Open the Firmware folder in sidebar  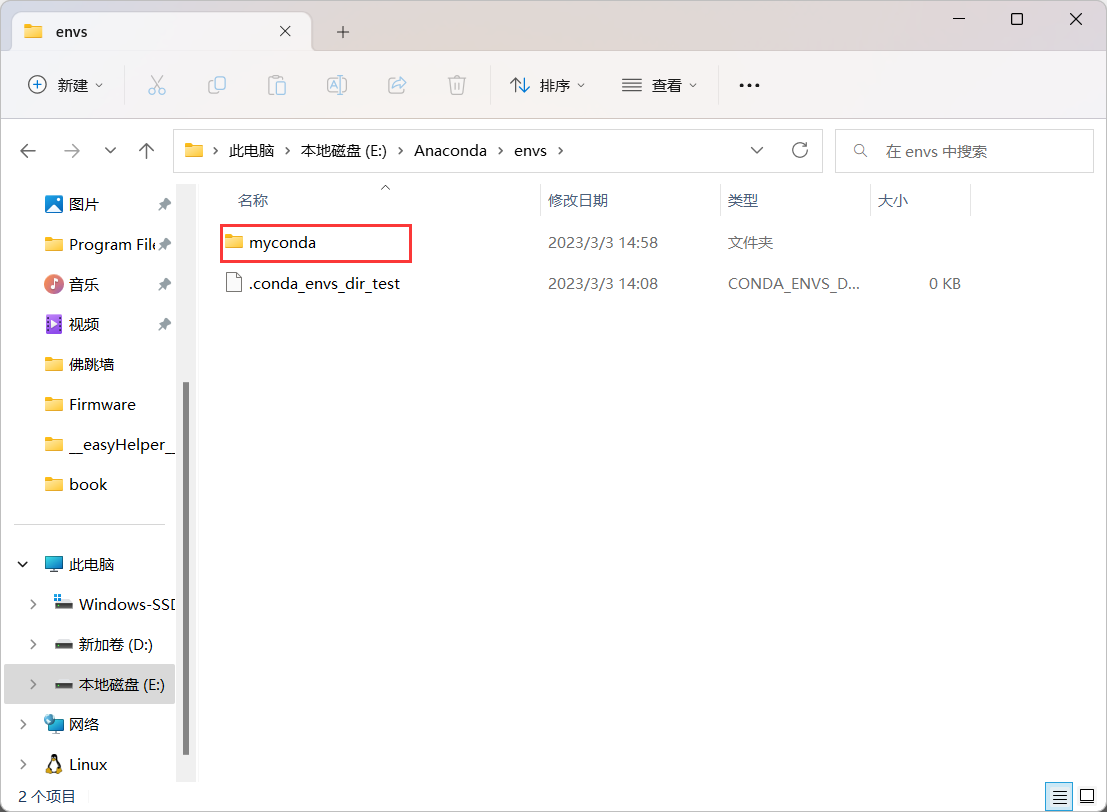[x=102, y=405]
